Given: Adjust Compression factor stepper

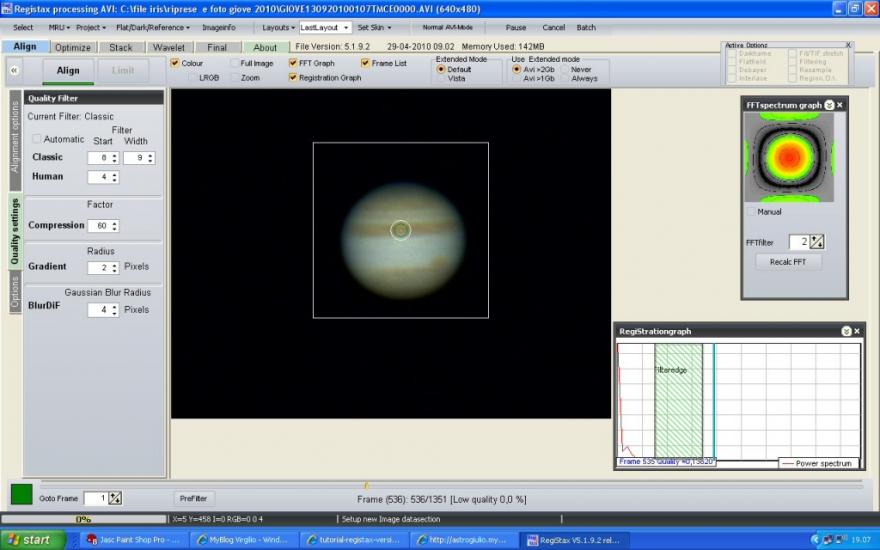Looking at the screenshot, I should point(114,226).
